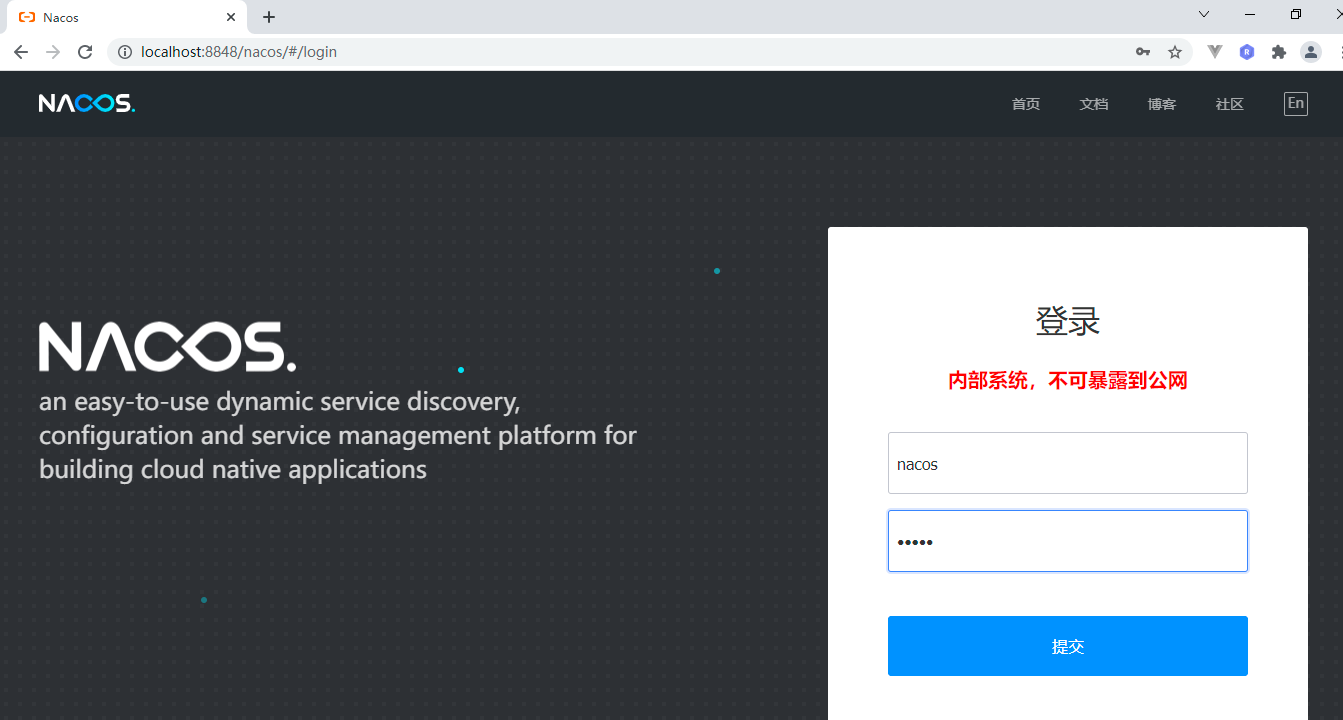
Task: Click the large NACOS logo graphic
Action: (167, 347)
